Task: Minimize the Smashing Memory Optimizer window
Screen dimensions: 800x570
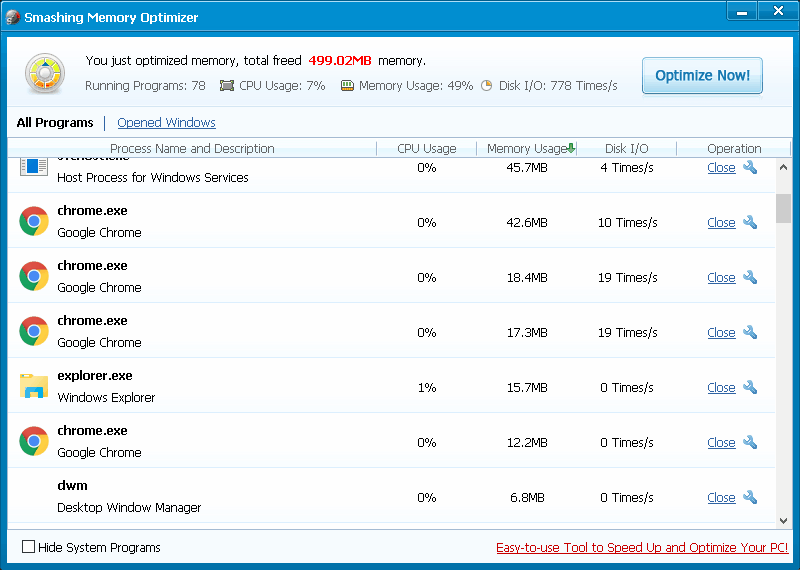Action: point(742,11)
